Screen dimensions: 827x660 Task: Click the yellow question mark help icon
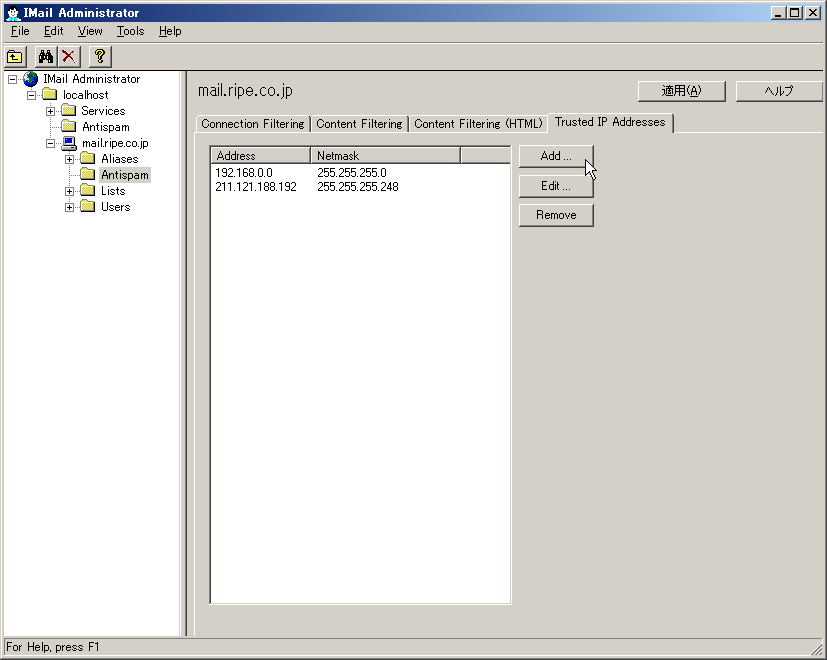100,56
